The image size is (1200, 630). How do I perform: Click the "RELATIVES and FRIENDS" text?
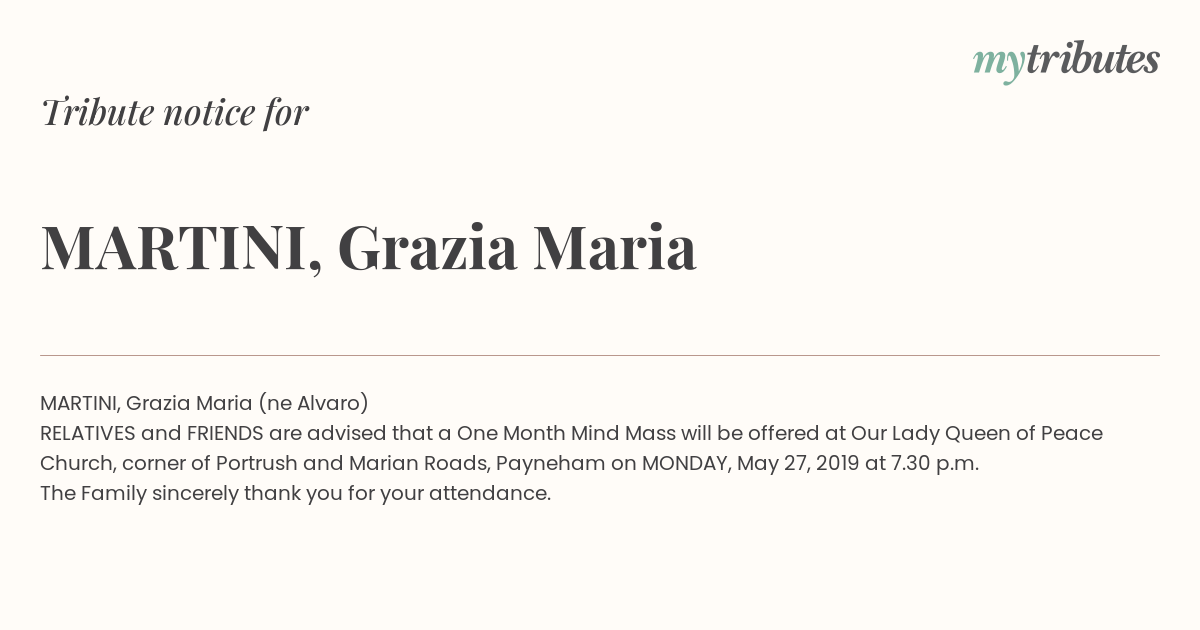[x=152, y=433]
